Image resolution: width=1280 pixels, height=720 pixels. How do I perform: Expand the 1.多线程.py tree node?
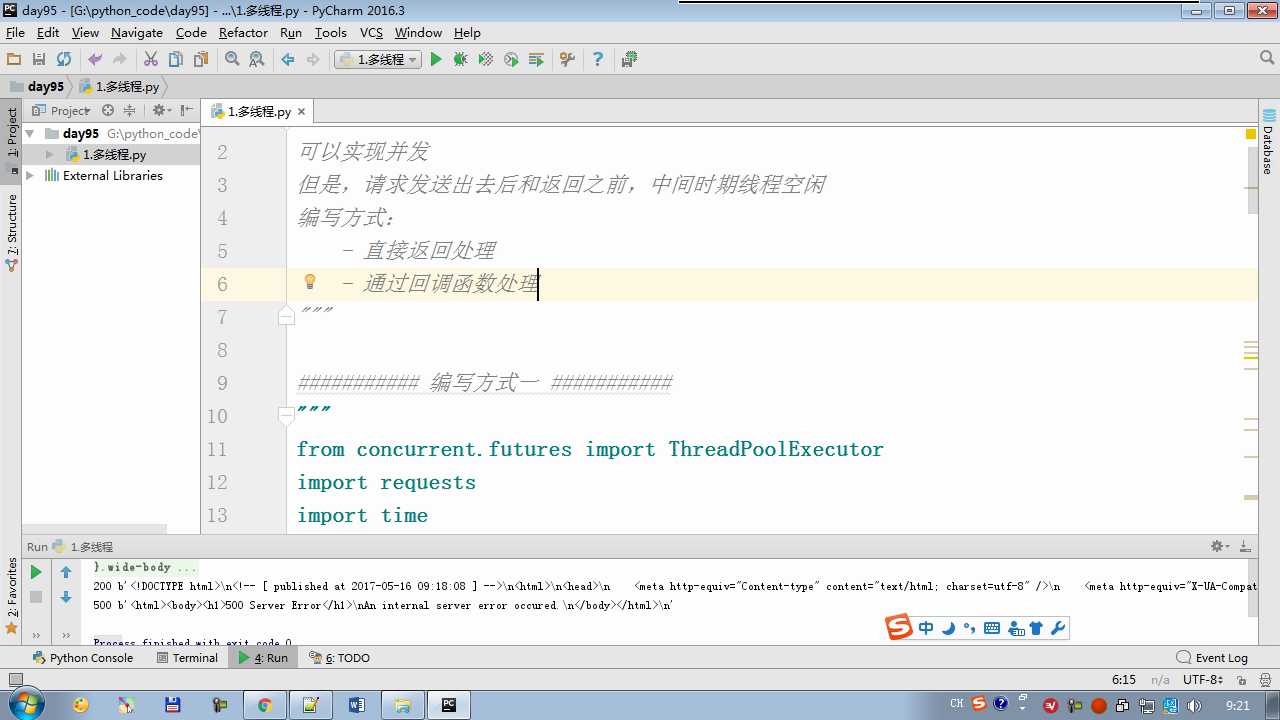coord(50,155)
